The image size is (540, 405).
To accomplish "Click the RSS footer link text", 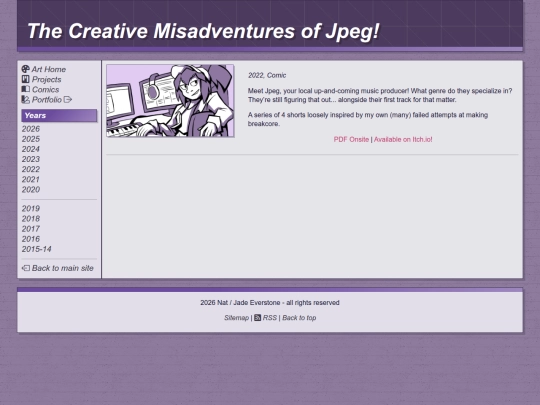I will [270, 318].
